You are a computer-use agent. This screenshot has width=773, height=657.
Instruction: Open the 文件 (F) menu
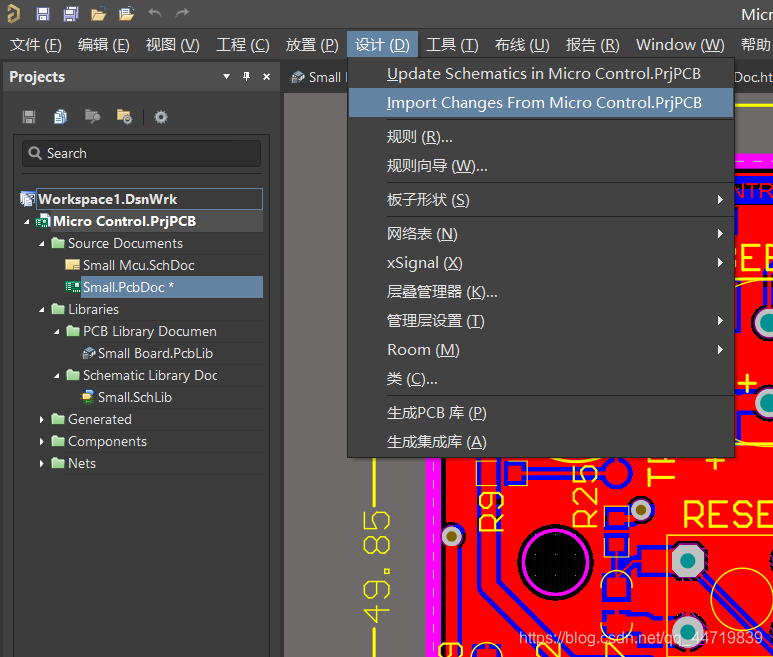(x=35, y=45)
